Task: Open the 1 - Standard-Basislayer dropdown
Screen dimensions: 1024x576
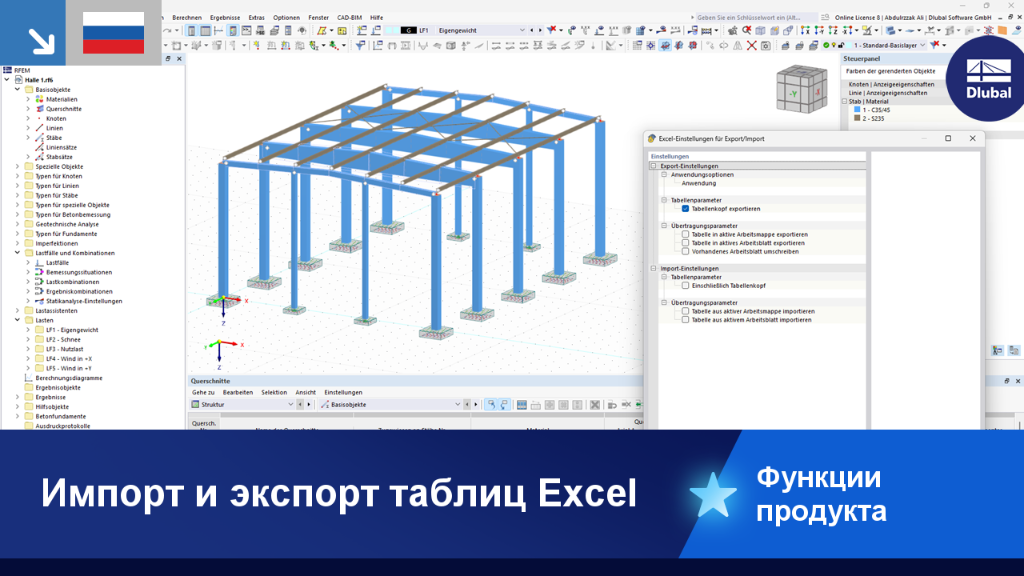Action: [x=923, y=45]
